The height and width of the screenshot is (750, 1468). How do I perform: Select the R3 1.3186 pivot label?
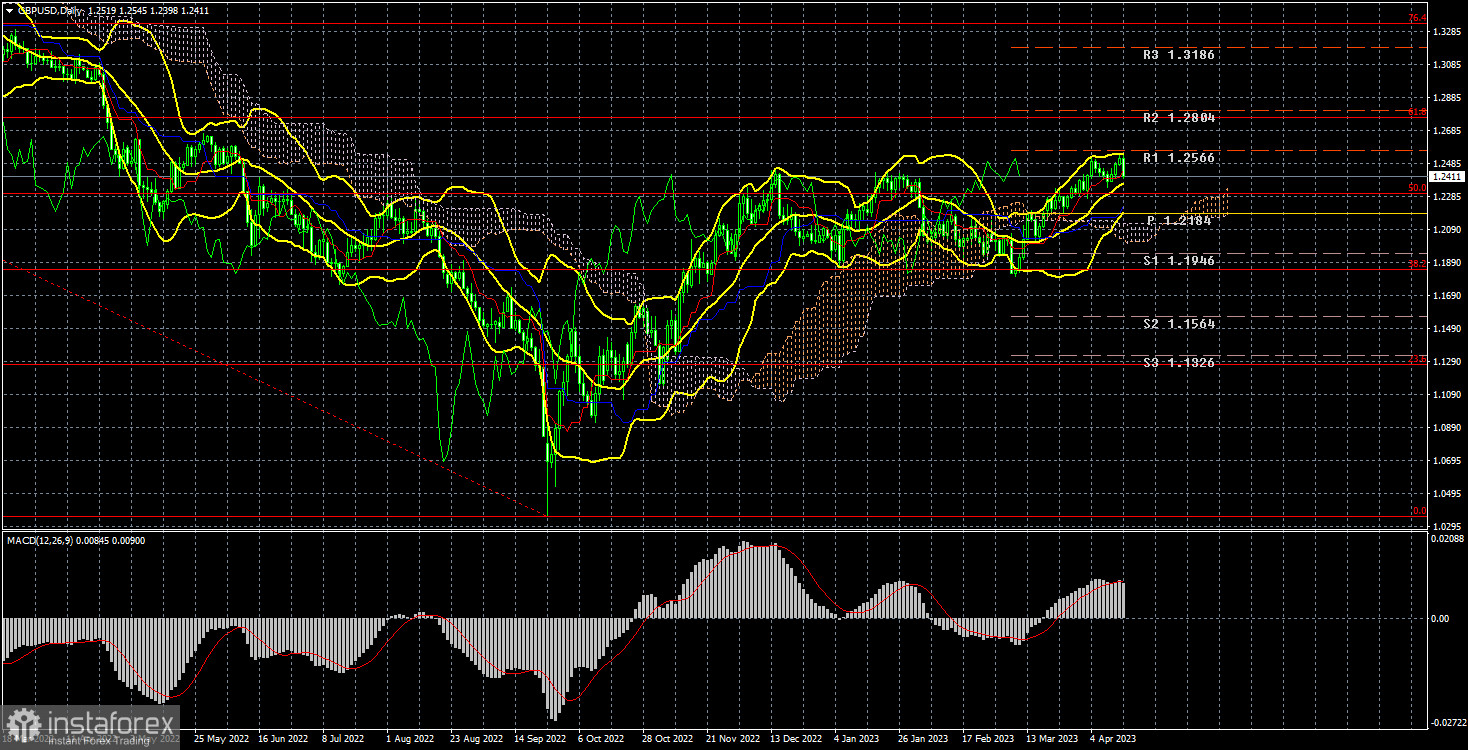pyautogui.click(x=1179, y=55)
